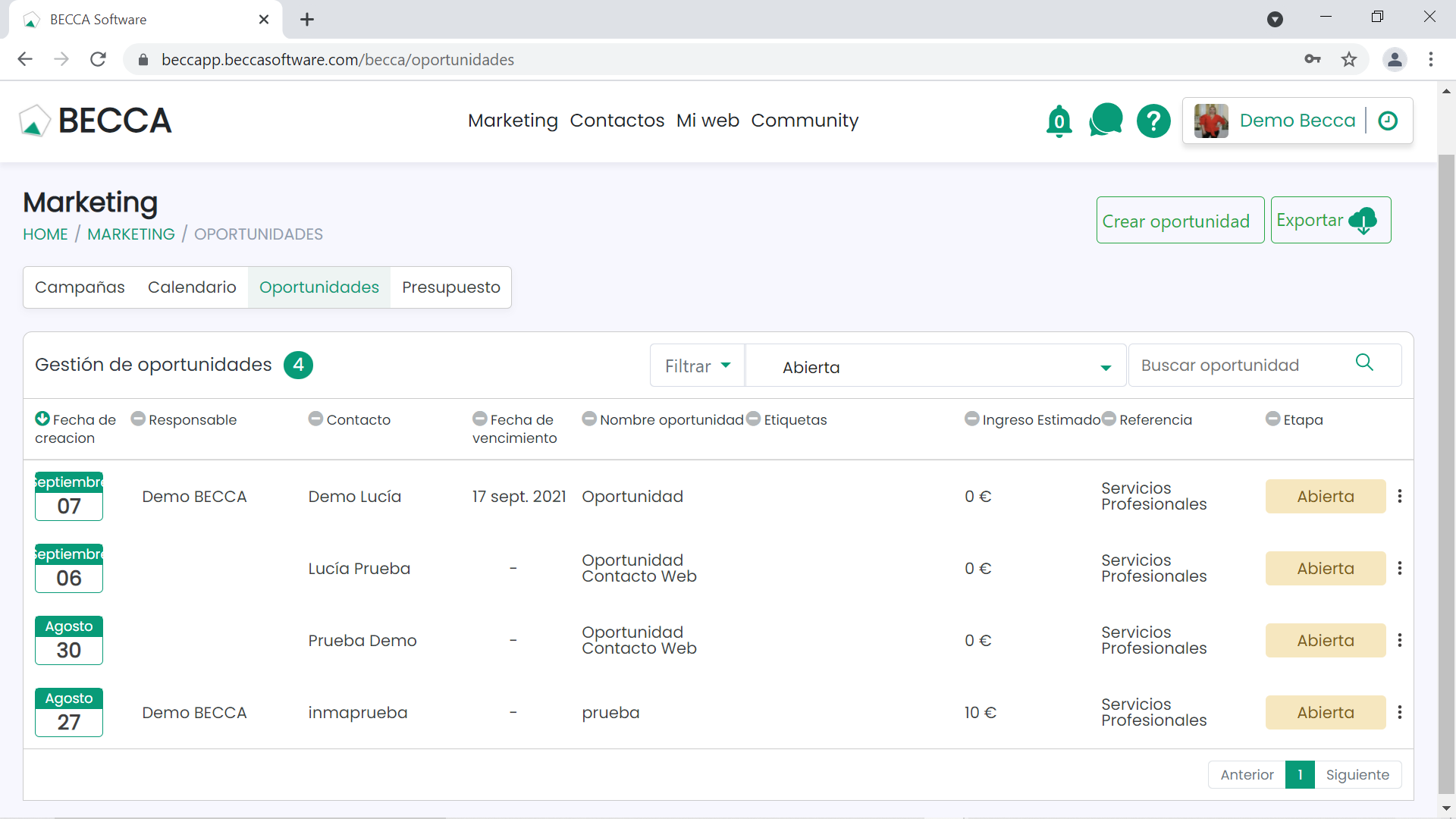Open three-dot menu for Demo Lucía row
Viewport: 1456px width, 819px height.
(1400, 496)
